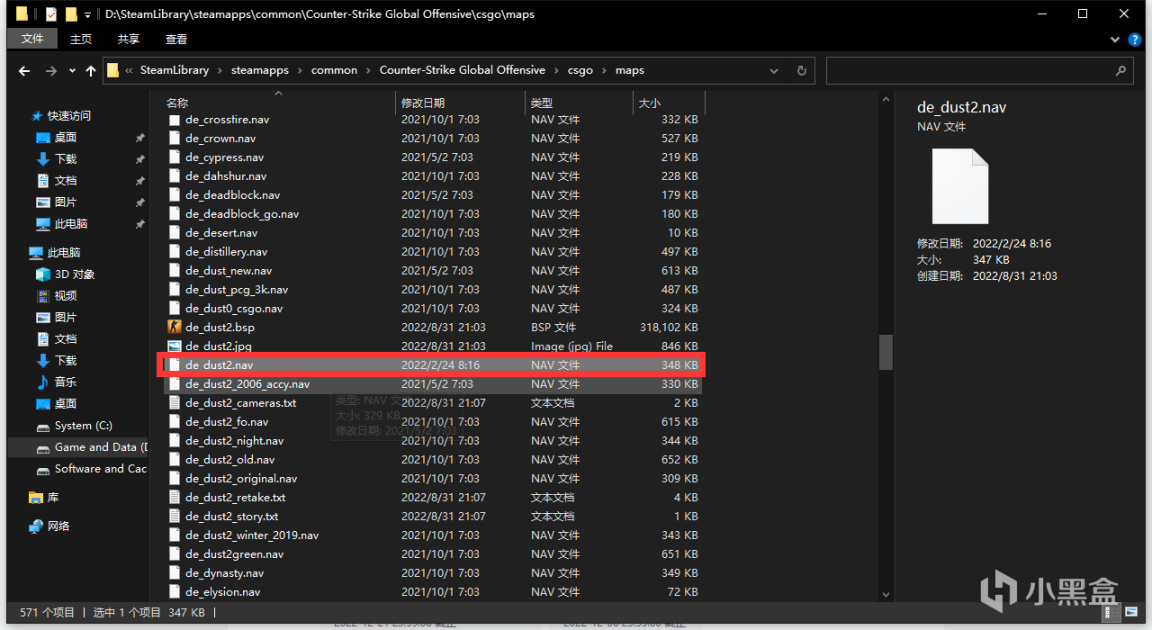1152x630 pixels.
Task: Click the de_dust2.jpg image file icon
Action: tap(174, 346)
